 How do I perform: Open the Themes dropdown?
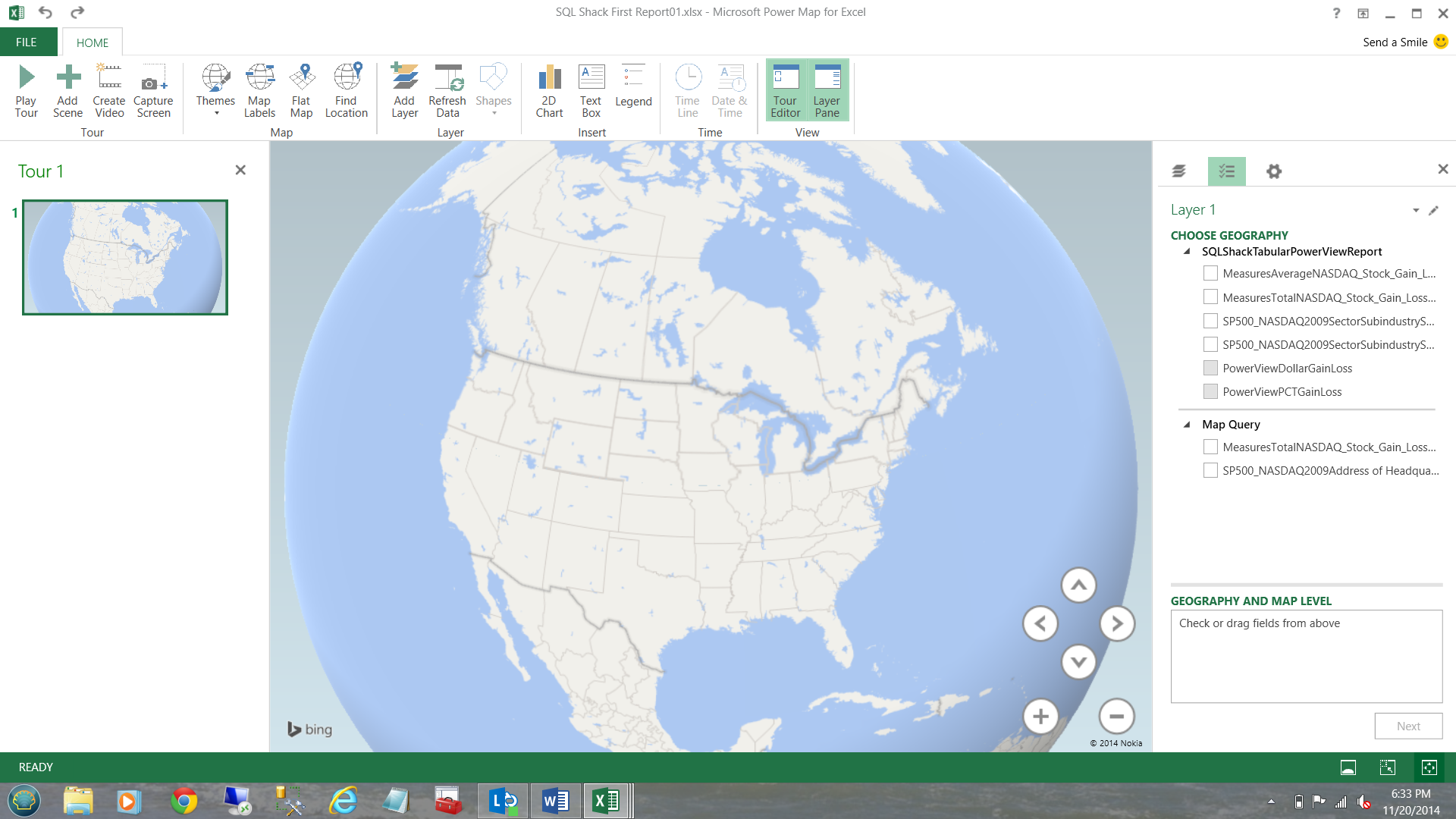coord(215,91)
